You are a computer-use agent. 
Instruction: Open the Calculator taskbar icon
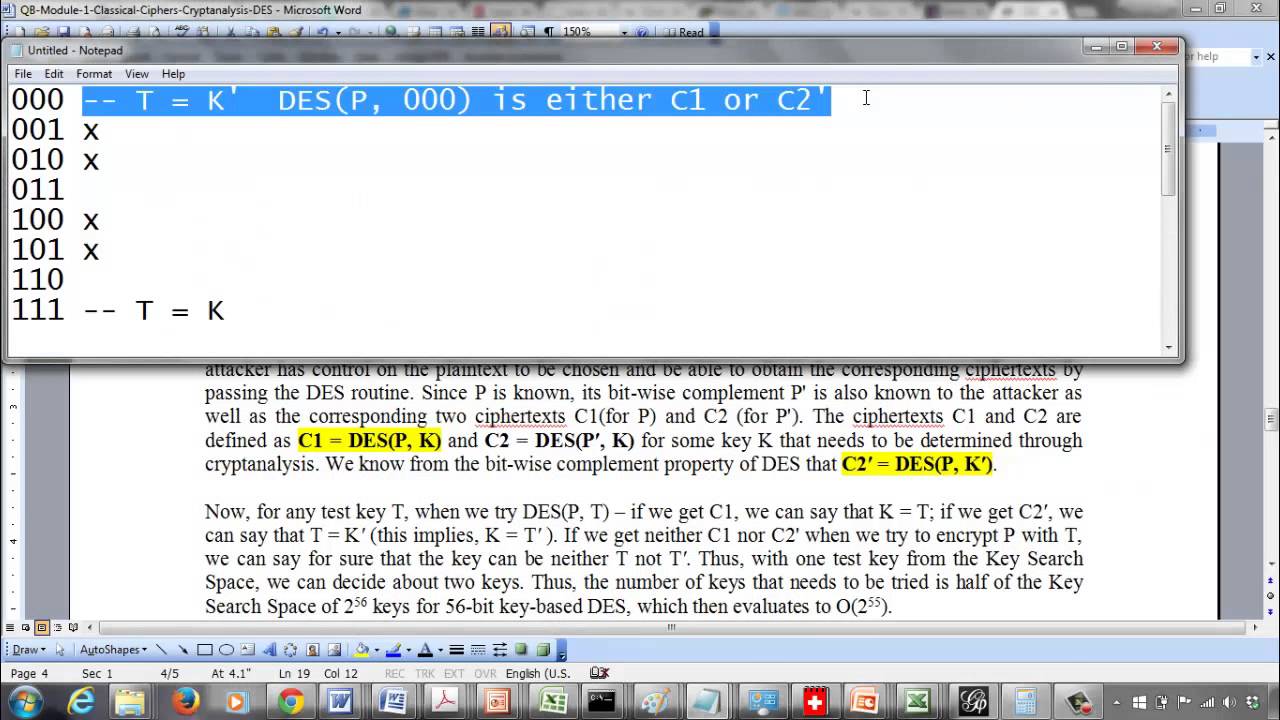[x=1025, y=701]
